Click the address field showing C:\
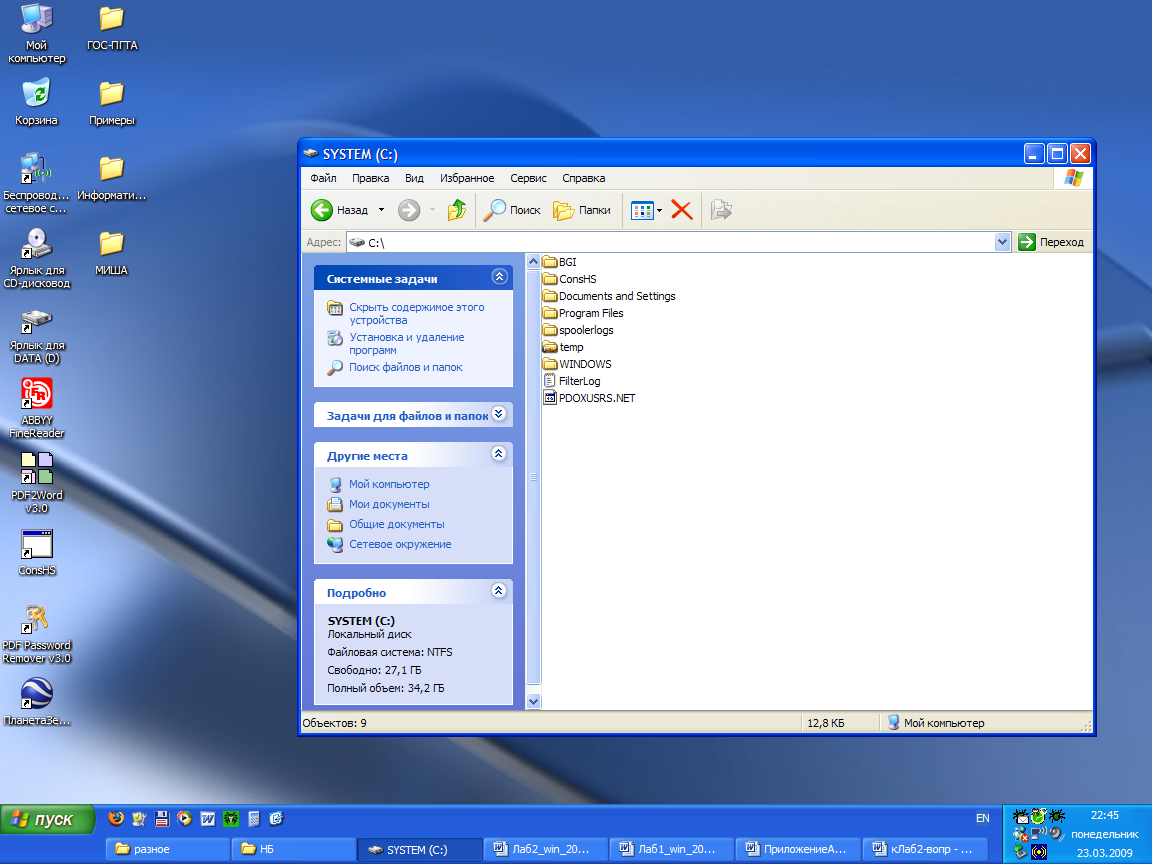The height and width of the screenshot is (864, 1152). click(x=670, y=242)
